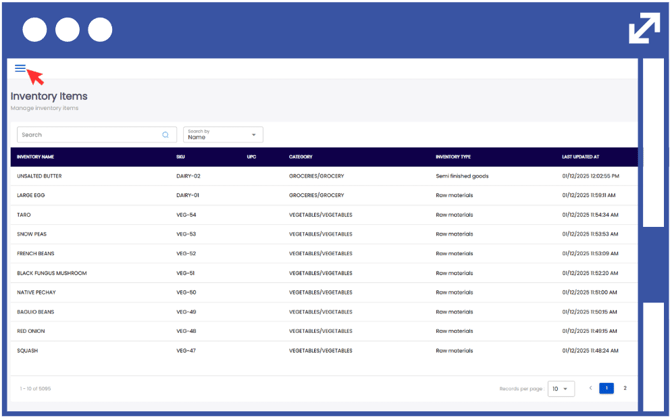Select the LARGE EGG row

click(31, 196)
